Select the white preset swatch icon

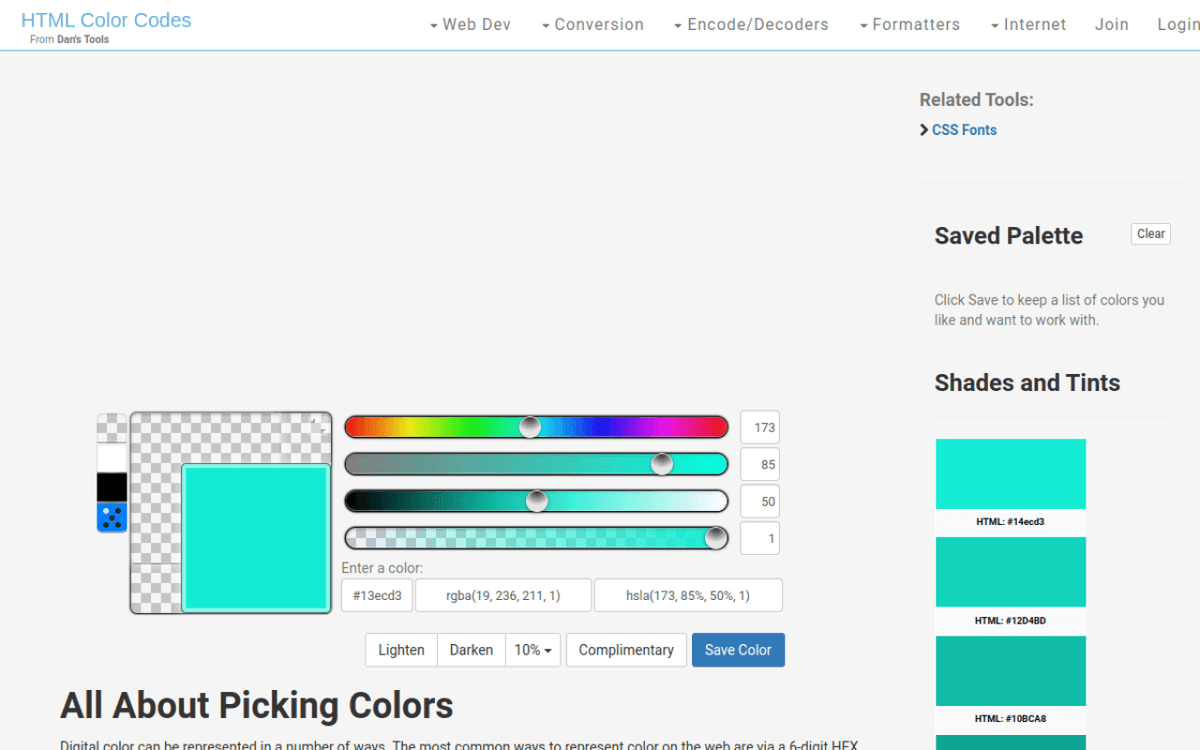point(111,458)
